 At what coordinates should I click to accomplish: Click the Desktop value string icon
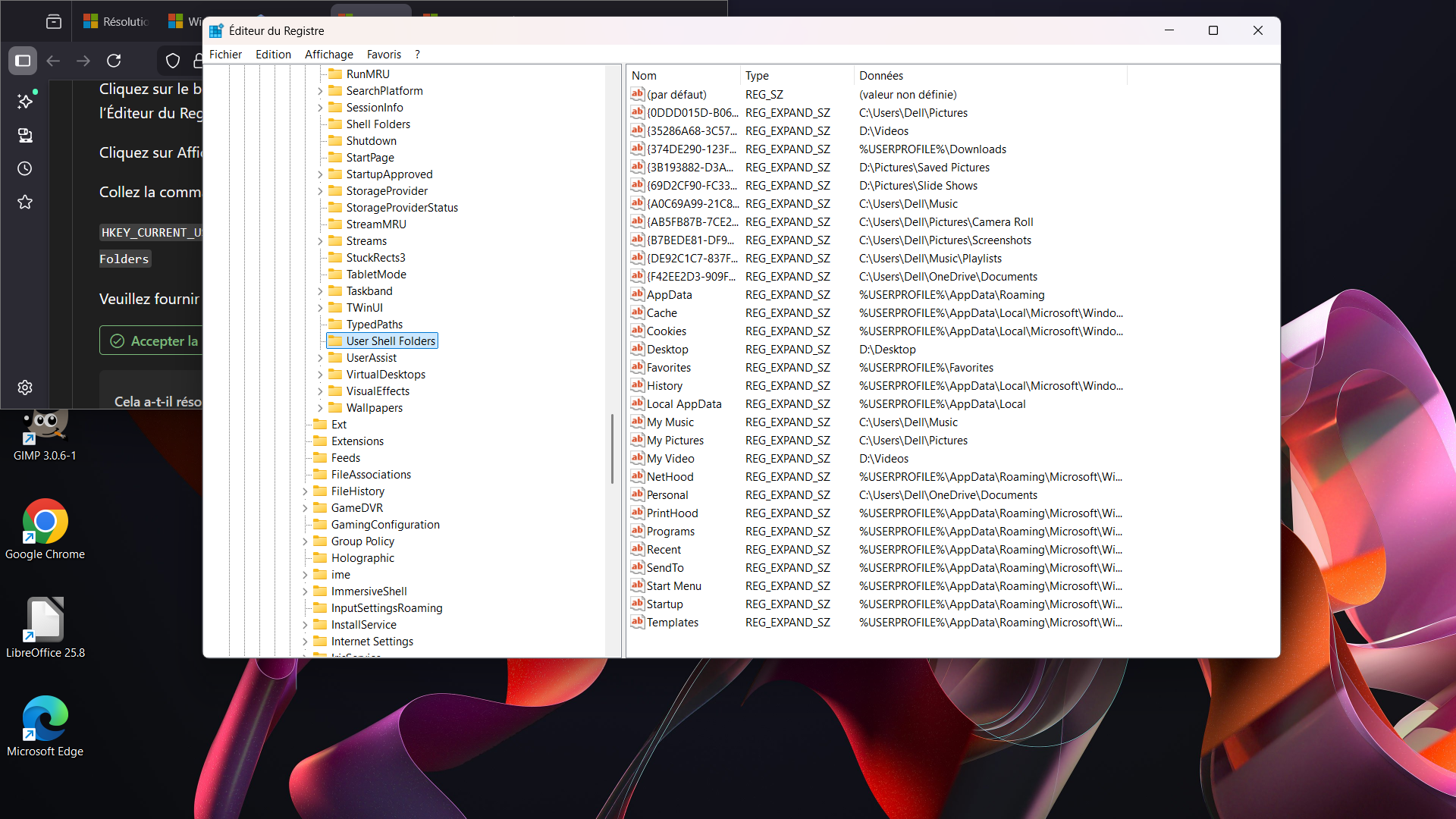click(x=638, y=349)
